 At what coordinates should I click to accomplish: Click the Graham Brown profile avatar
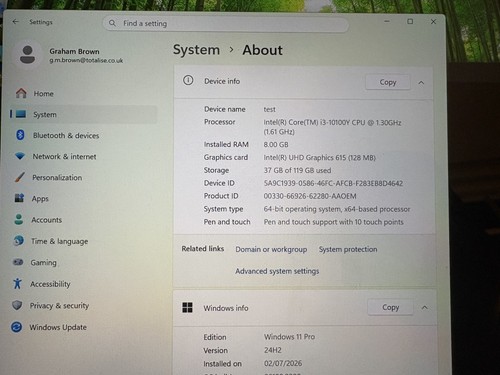tap(28, 54)
